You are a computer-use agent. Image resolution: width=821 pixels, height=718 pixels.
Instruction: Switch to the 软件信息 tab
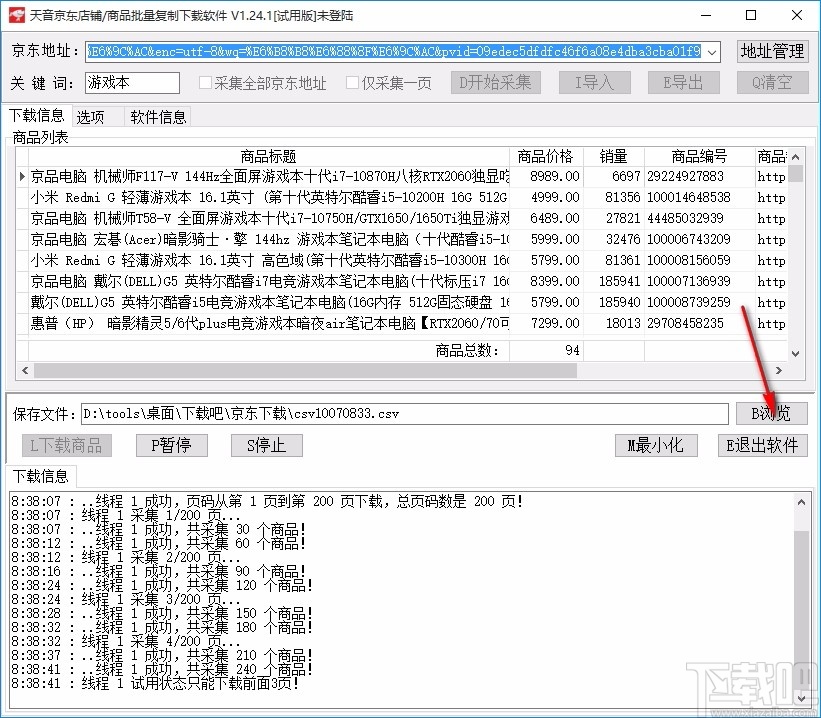coord(157,116)
